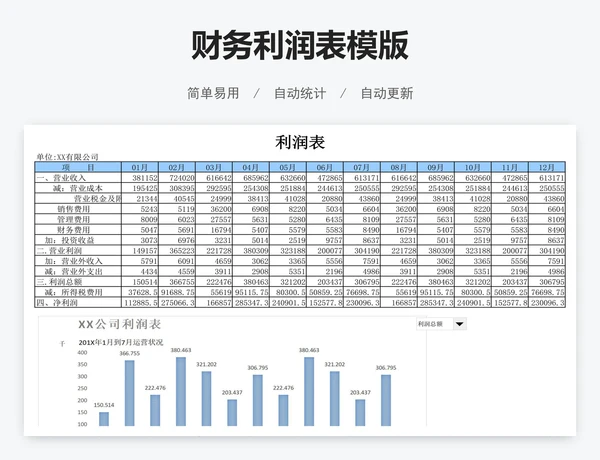Image resolution: width=600 pixels, height=460 pixels.
Task: Click the 利润总额 combo box text field
Action: (435, 324)
